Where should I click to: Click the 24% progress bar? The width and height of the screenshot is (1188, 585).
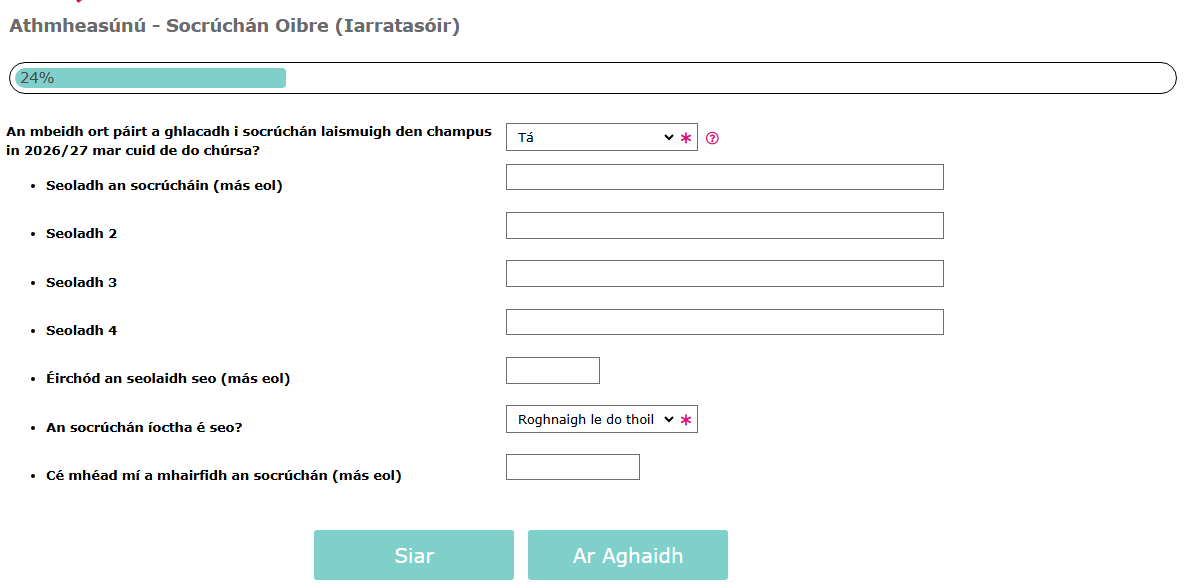(593, 78)
